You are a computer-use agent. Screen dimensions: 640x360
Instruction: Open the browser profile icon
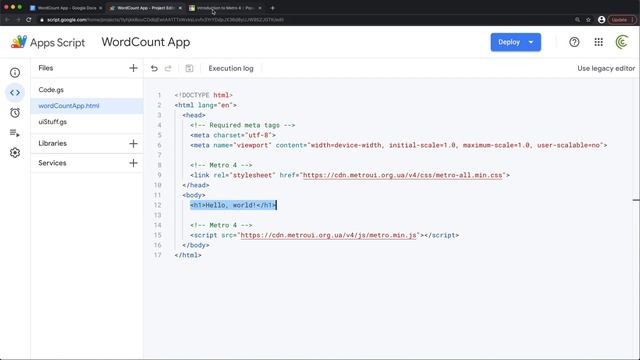coord(601,20)
